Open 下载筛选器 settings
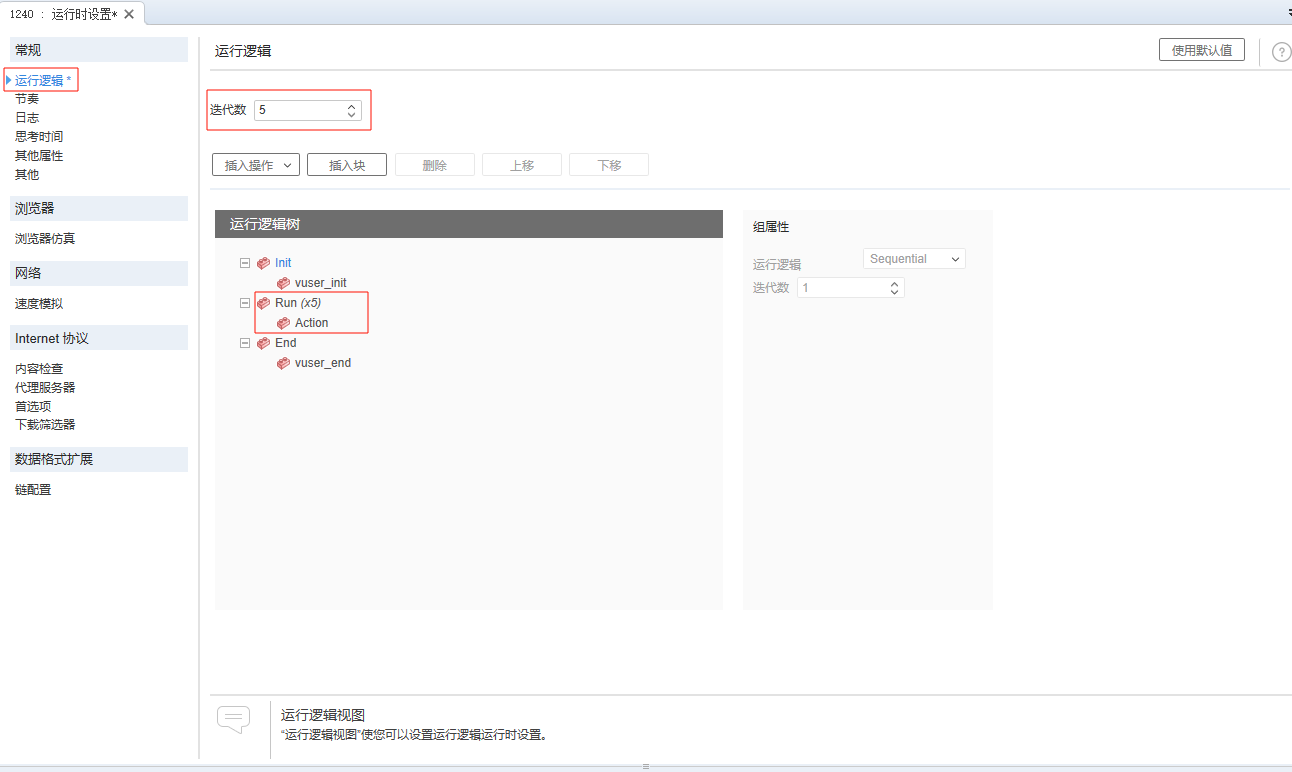Image resolution: width=1292 pixels, height=772 pixels. pos(45,425)
